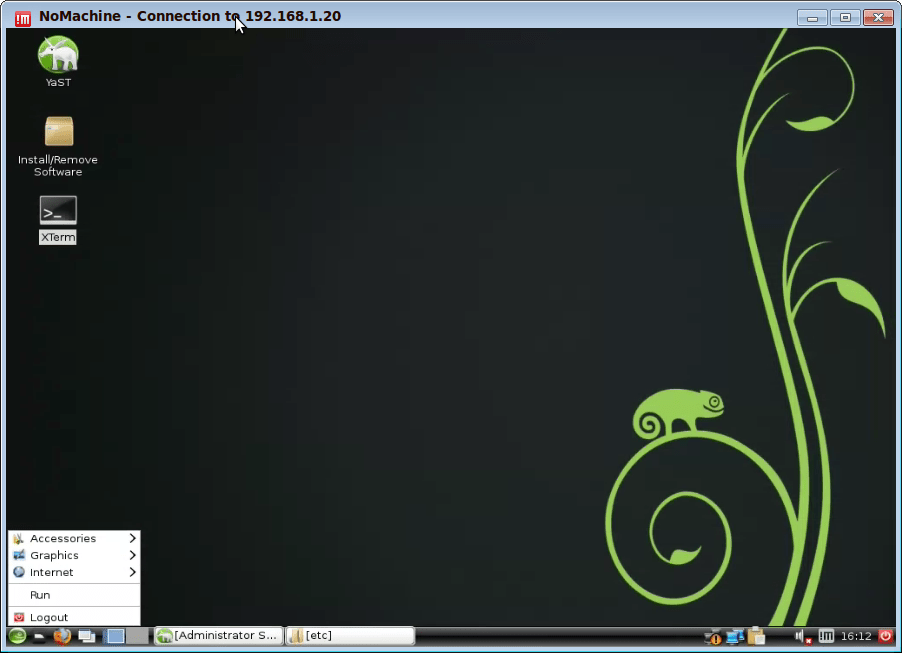
Task: Click the 16:12 clock in the panel
Action: [856, 636]
